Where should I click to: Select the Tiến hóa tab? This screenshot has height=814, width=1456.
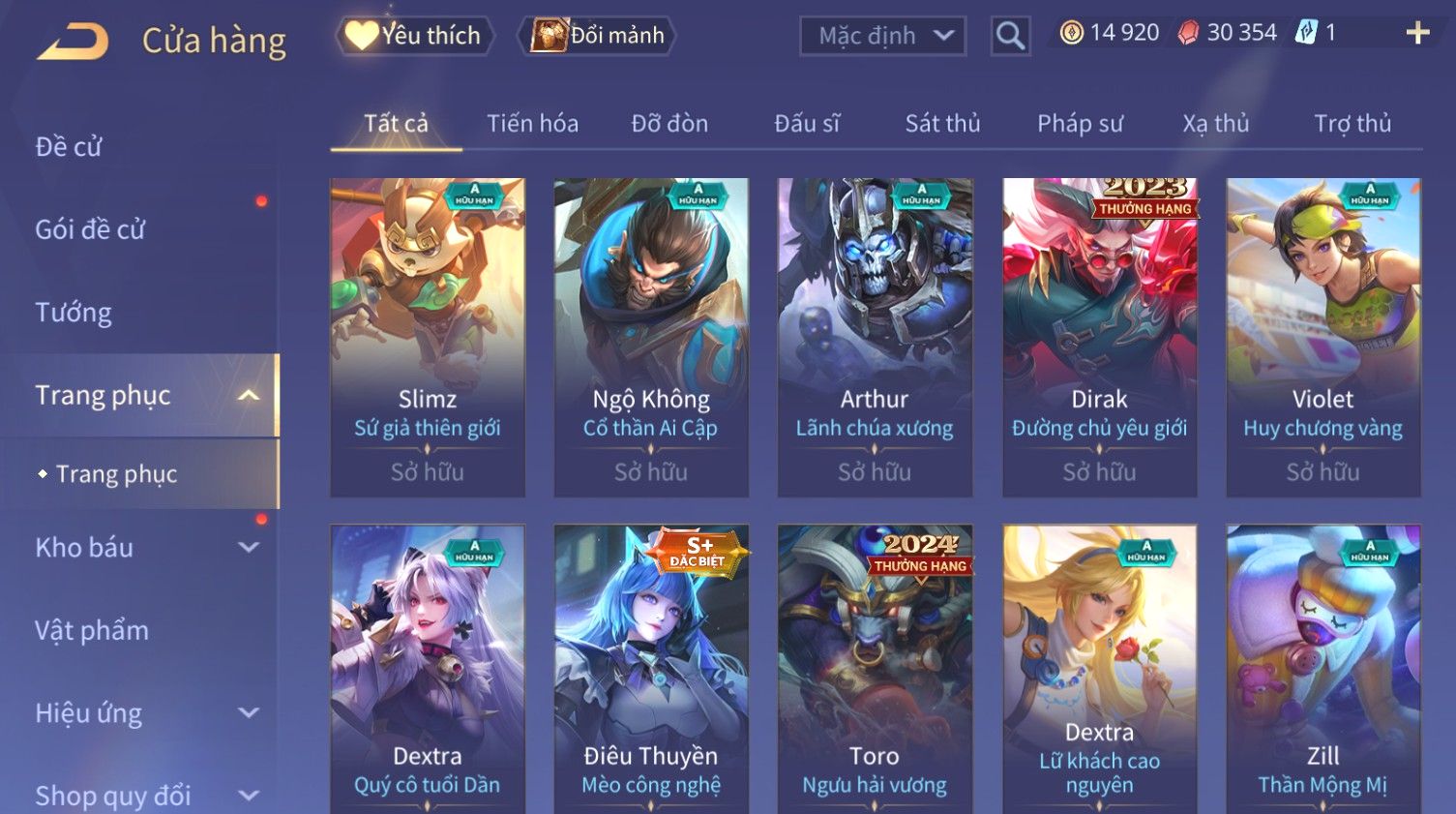pyautogui.click(x=532, y=123)
